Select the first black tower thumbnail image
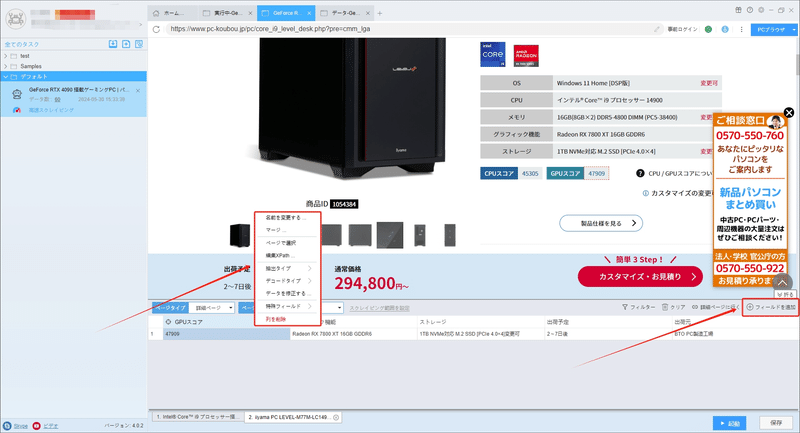The image size is (800, 433). pos(240,235)
